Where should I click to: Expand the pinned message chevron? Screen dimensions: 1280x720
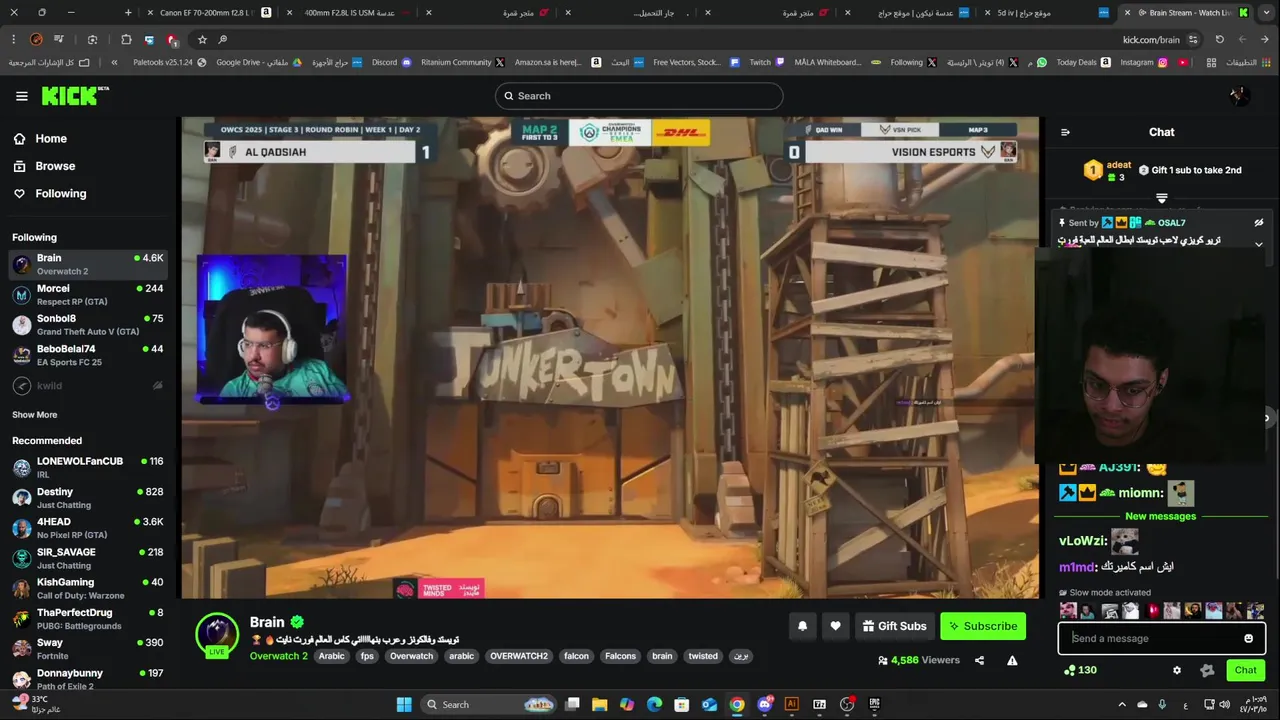pyautogui.click(x=1259, y=244)
